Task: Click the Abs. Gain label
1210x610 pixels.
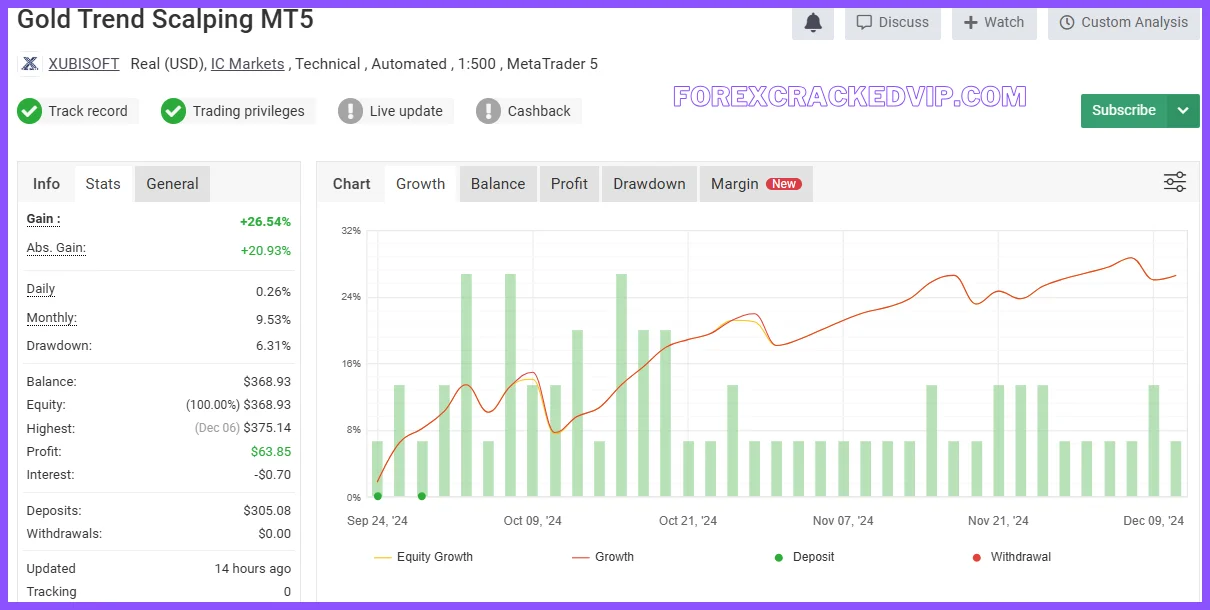Action: [56, 248]
